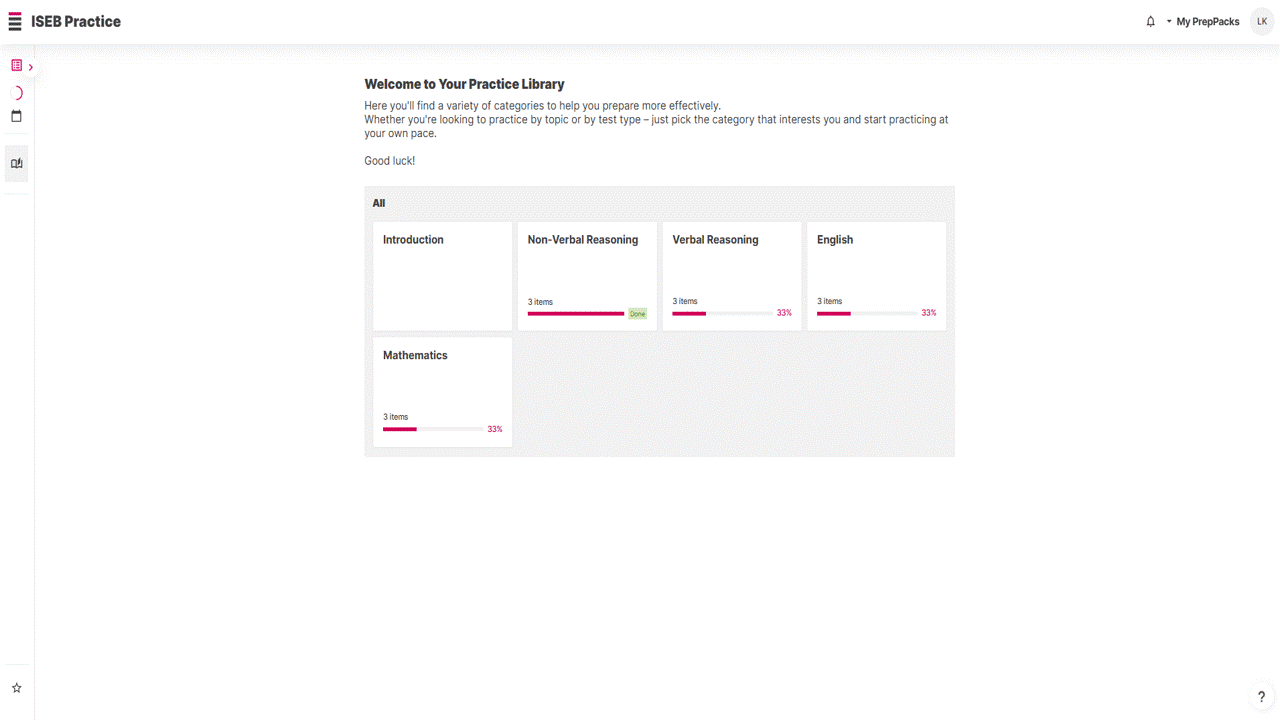Click the ISEB Practice logo title
The image size is (1280, 720).
[76, 22]
